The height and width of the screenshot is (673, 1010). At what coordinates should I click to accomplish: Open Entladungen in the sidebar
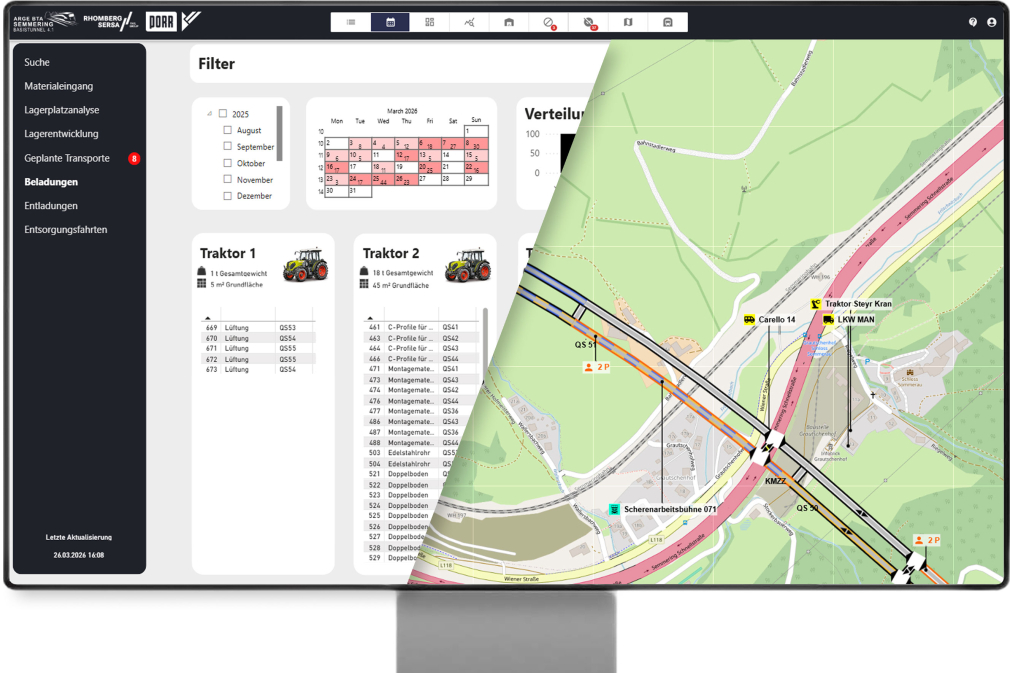pyautogui.click(x=51, y=206)
